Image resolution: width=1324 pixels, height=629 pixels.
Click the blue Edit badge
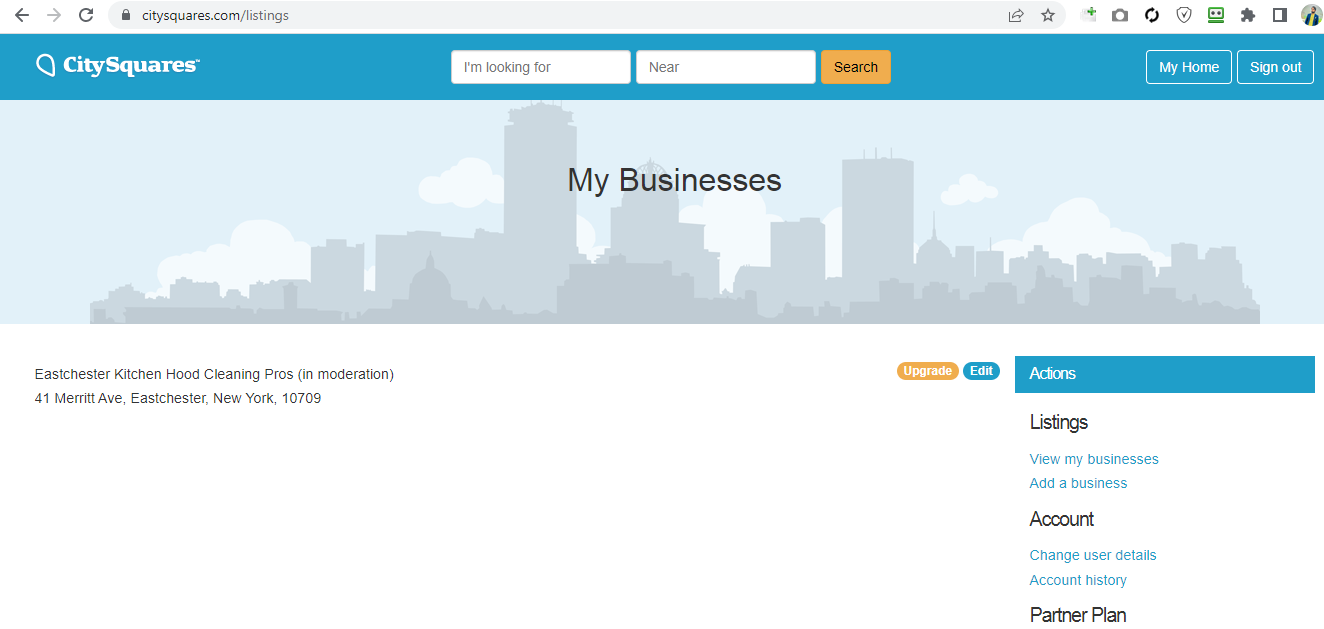(982, 371)
